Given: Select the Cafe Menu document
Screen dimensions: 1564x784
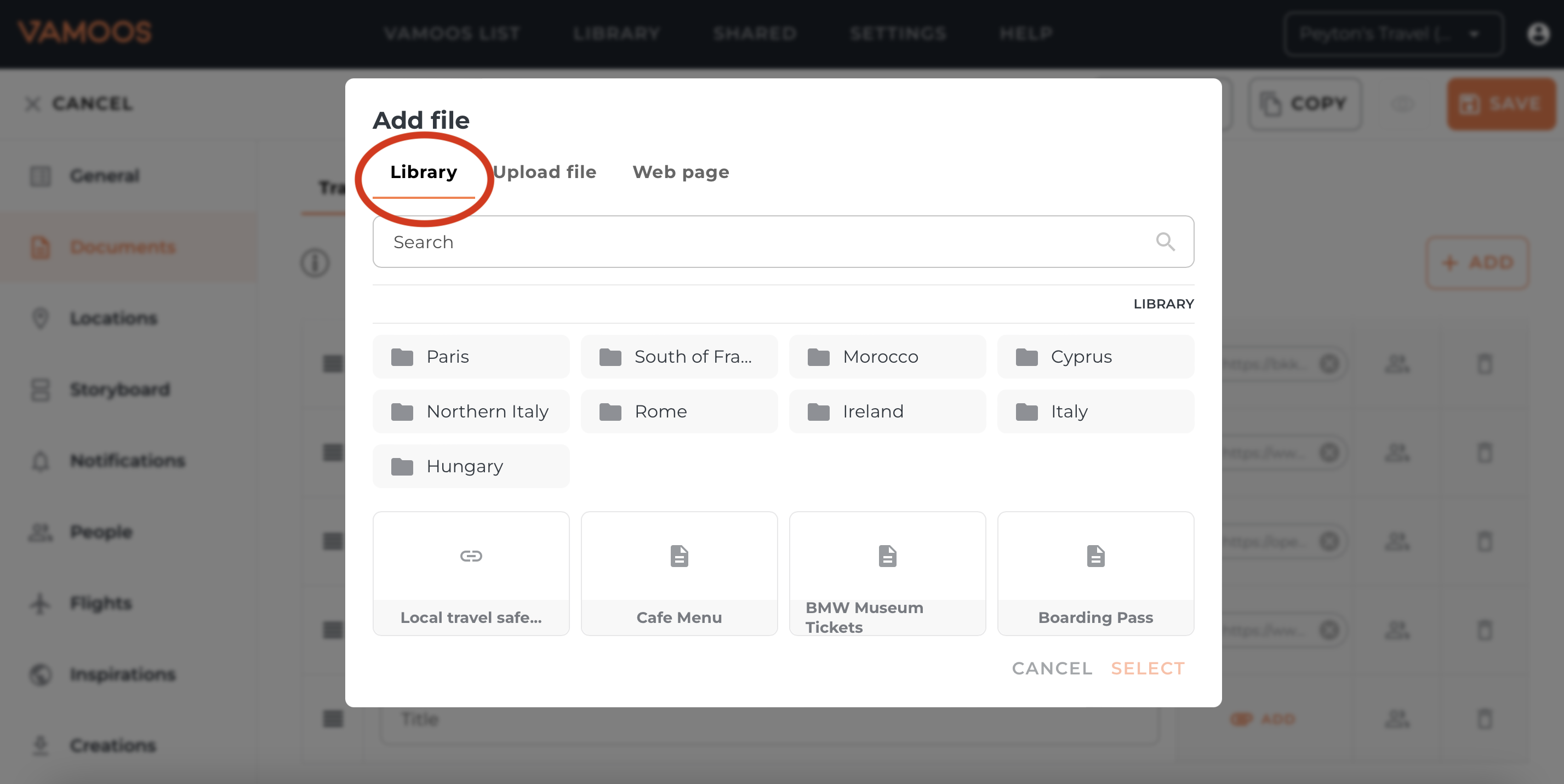Looking at the screenshot, I should [679, 574].
